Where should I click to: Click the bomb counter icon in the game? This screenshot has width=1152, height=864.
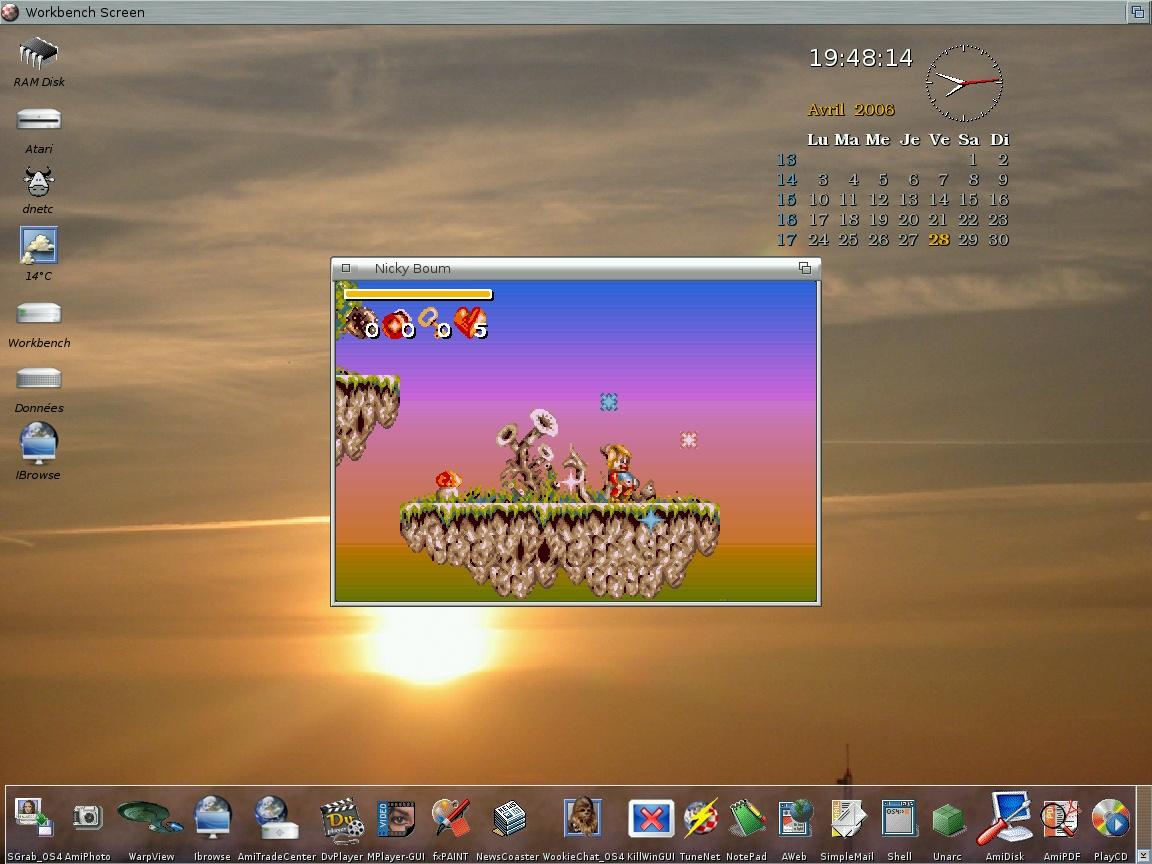(361, 323)
